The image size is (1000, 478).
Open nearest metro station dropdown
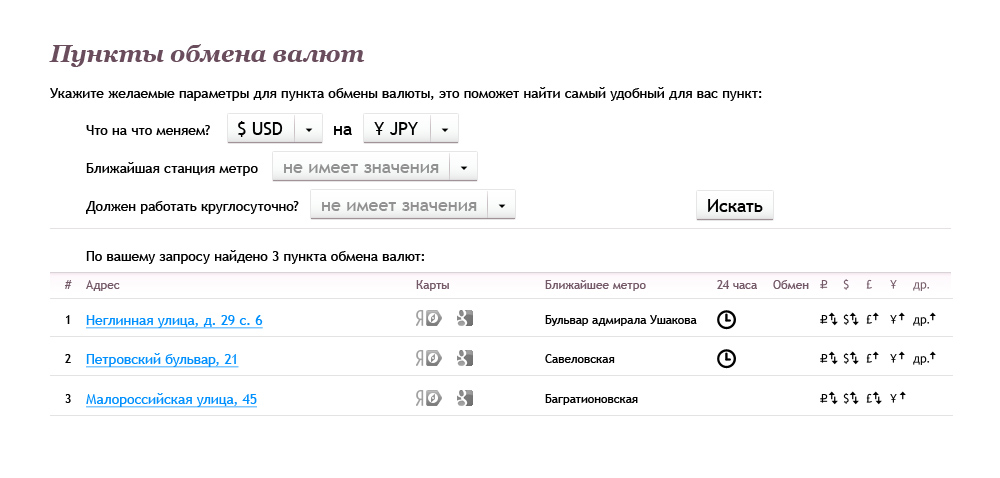pos(463,167)
